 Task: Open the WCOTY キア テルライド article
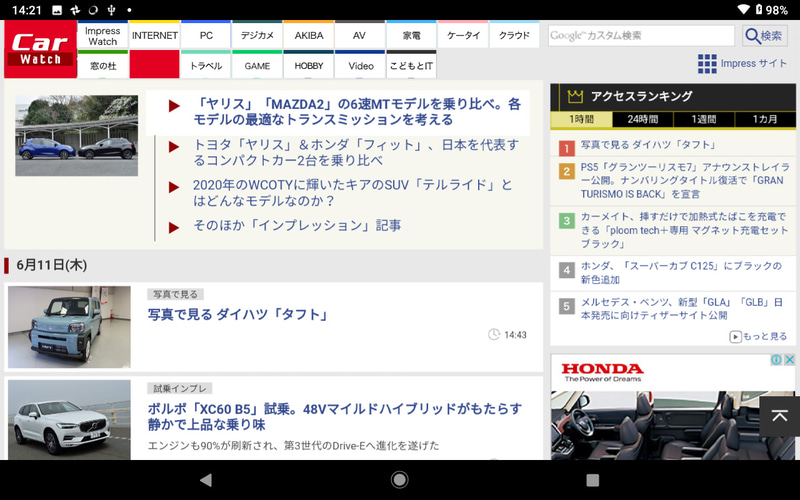353,192
